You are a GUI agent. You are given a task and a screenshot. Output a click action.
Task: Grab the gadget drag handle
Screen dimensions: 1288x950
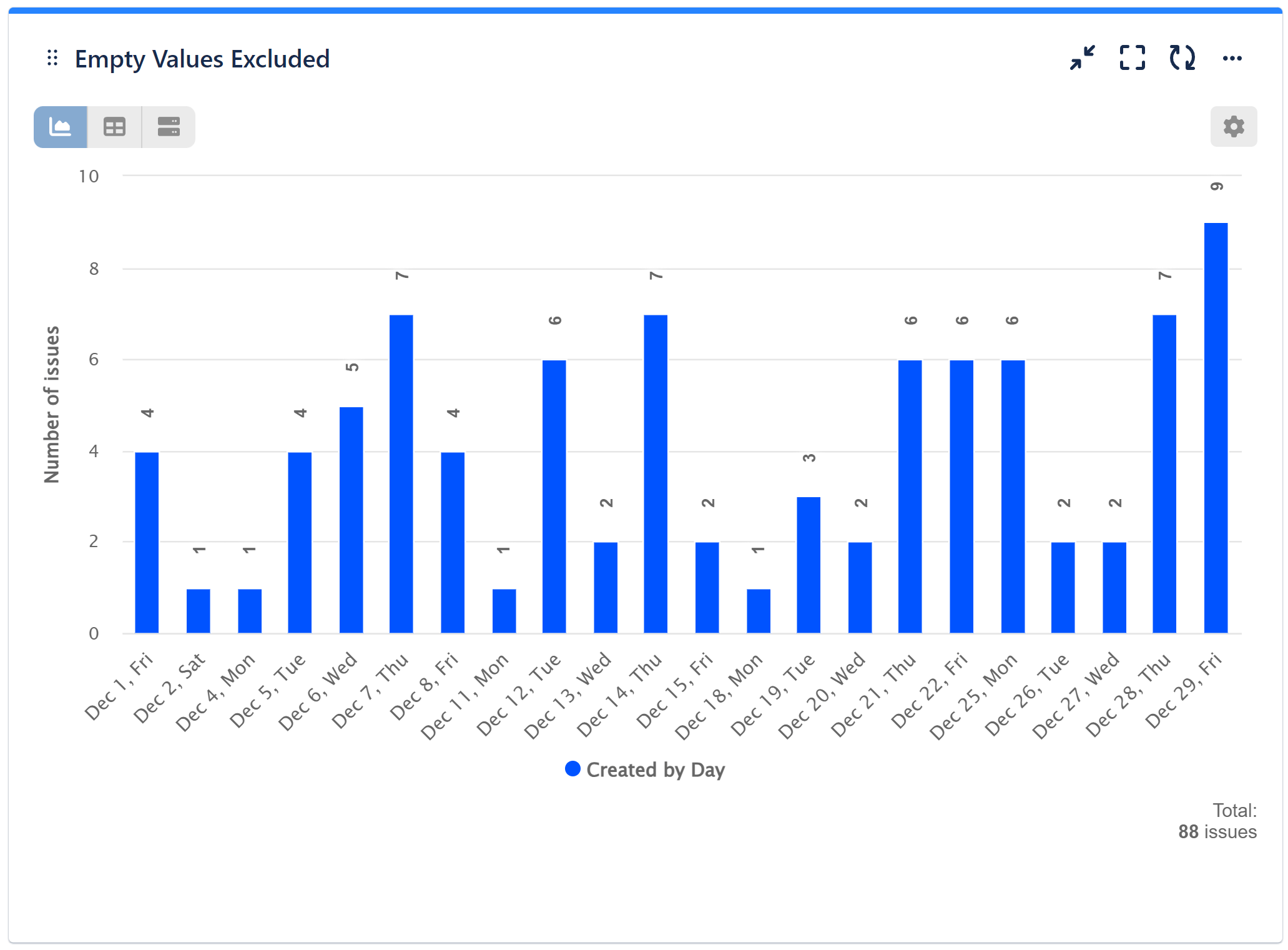pyautogui.click(x=52, y=57)
